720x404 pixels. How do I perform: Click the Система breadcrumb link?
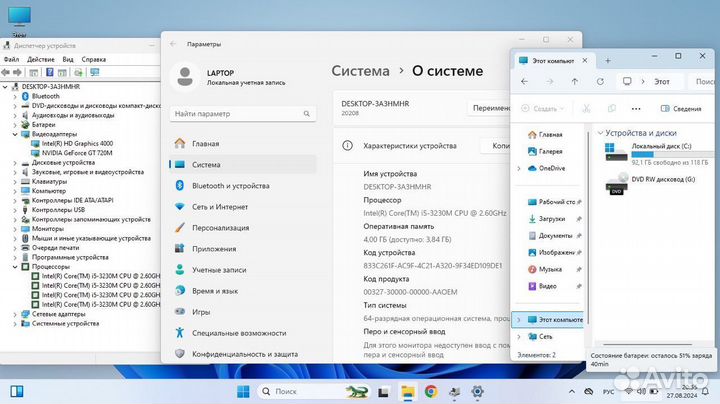[360, 71]
